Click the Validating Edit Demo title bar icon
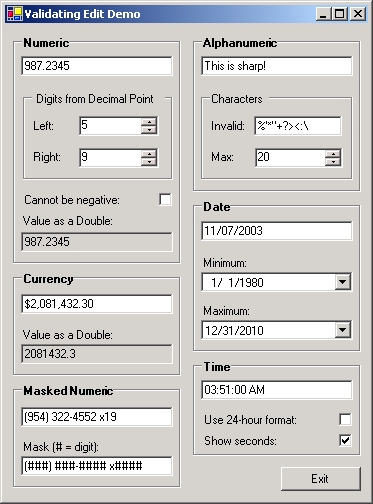This screenshot has width=373, height=504. [x=14, y=14]
